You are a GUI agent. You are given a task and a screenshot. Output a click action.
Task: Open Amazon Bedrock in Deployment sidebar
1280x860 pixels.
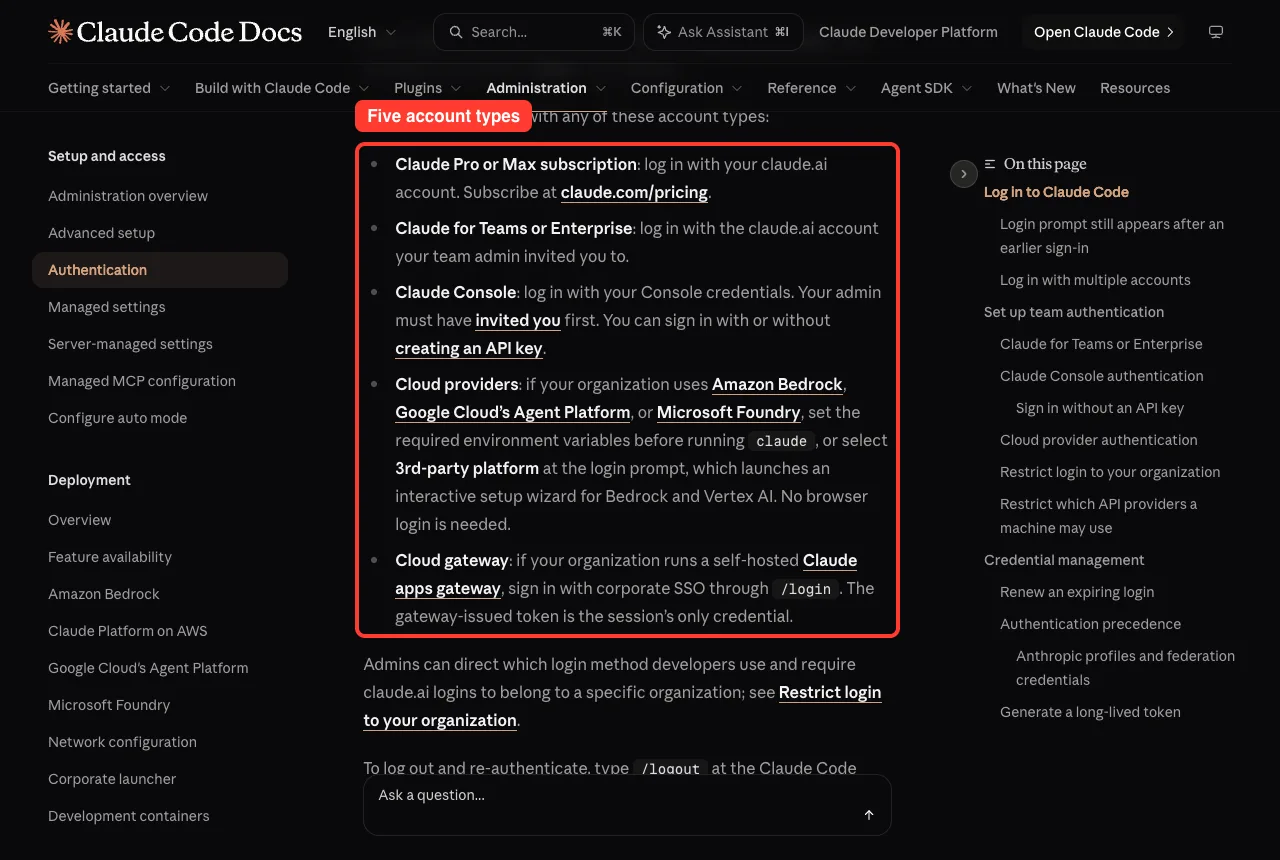point(104,594)
